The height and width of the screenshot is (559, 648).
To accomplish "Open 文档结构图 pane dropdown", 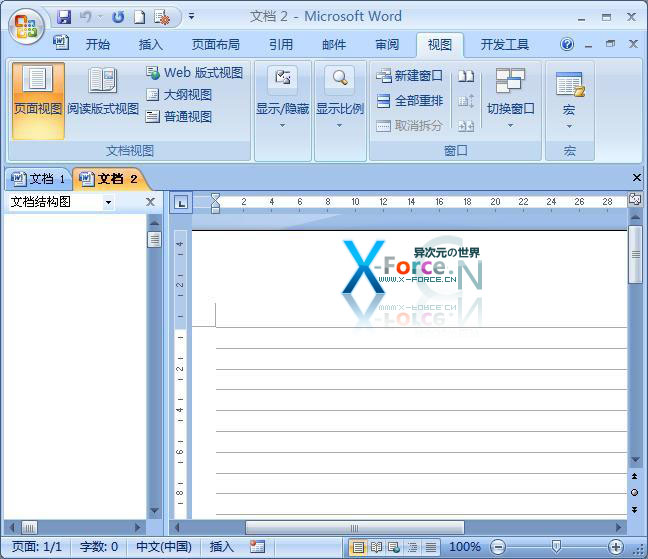I will (108, 202).
